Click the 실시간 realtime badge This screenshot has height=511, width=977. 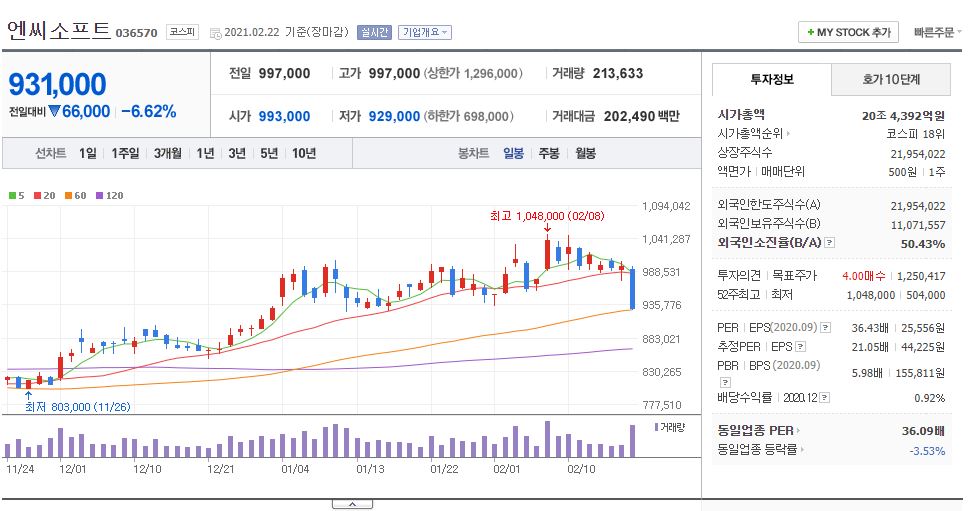click(x=374, y=32)
